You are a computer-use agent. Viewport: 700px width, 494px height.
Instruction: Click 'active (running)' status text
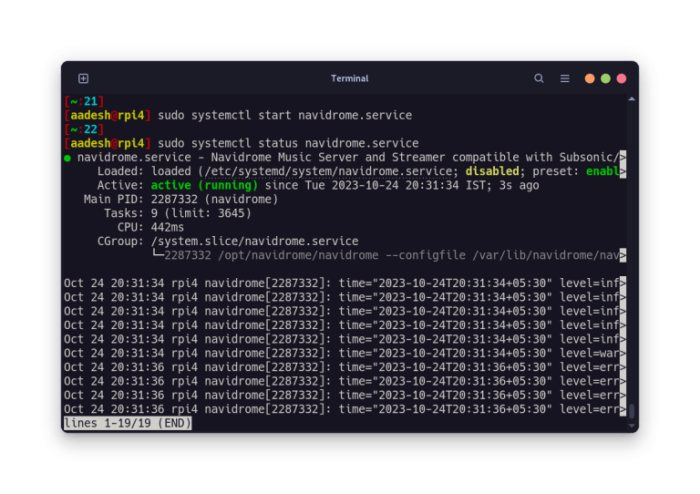204,185
